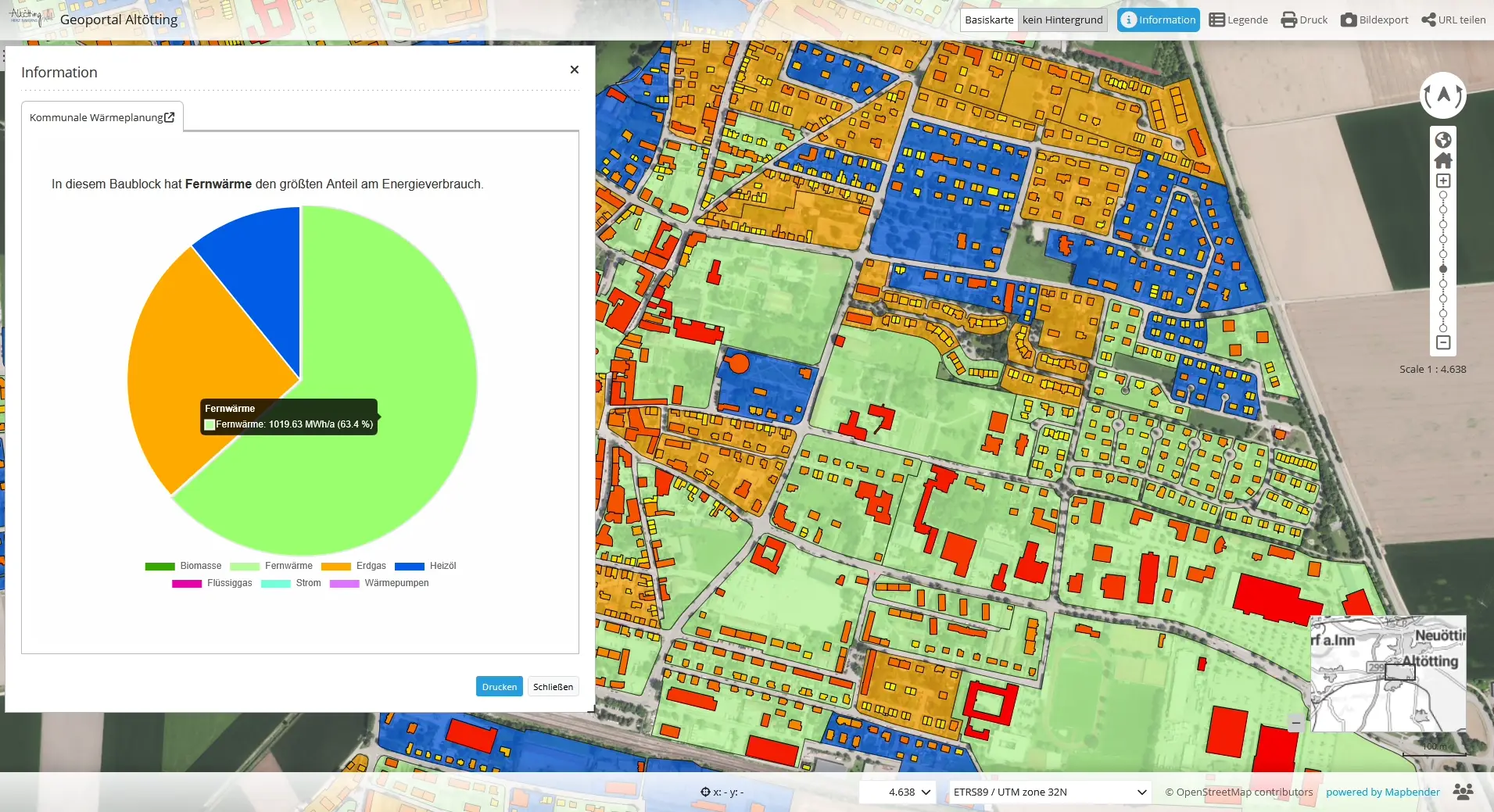Click the Information tool button
Screen dimensions: 1494x812
(x=1158, y=20)
